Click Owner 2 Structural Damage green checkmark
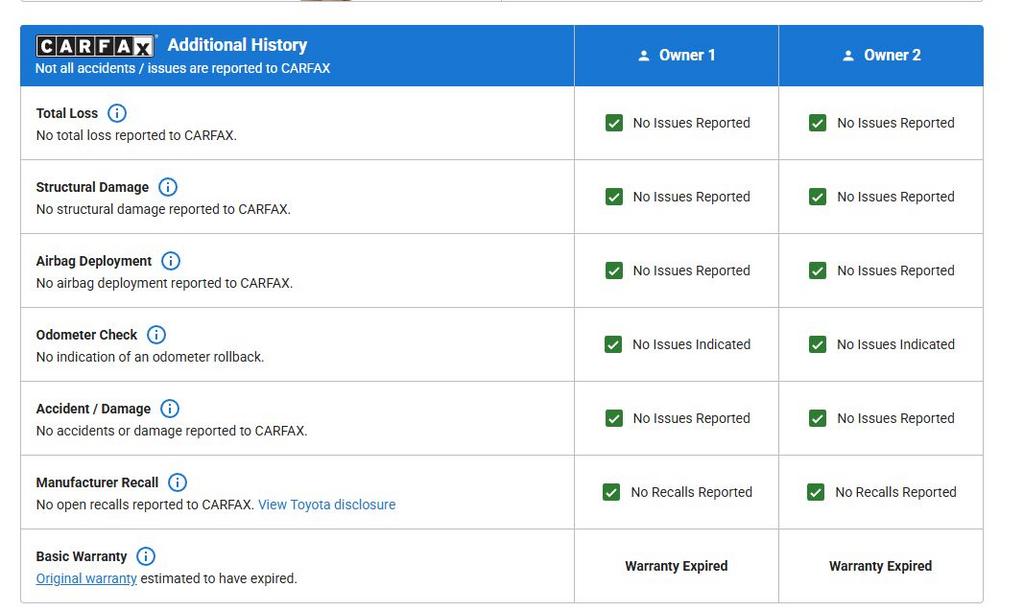 click(x=818, y=197)
